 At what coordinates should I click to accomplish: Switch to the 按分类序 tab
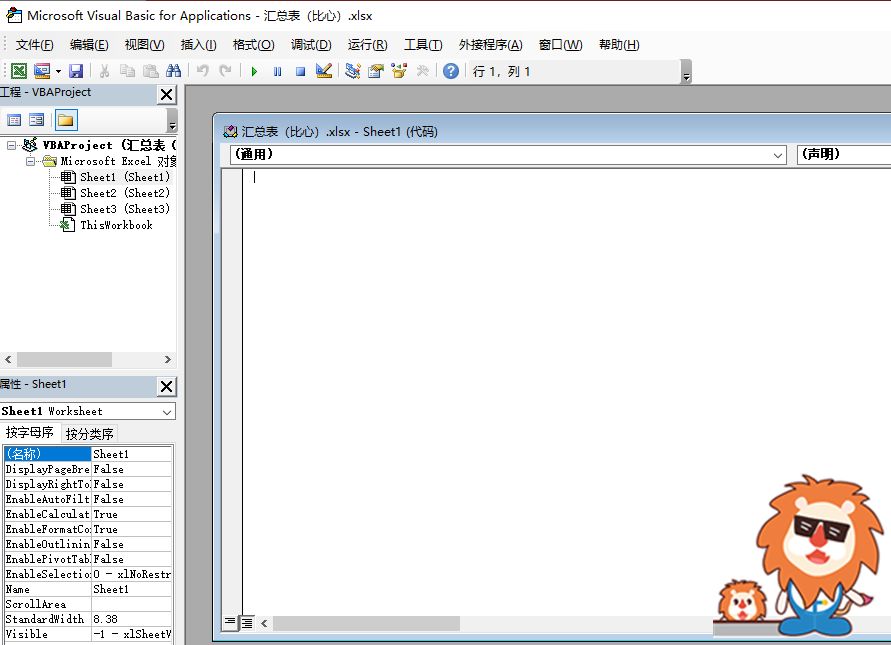pos(89,434)
